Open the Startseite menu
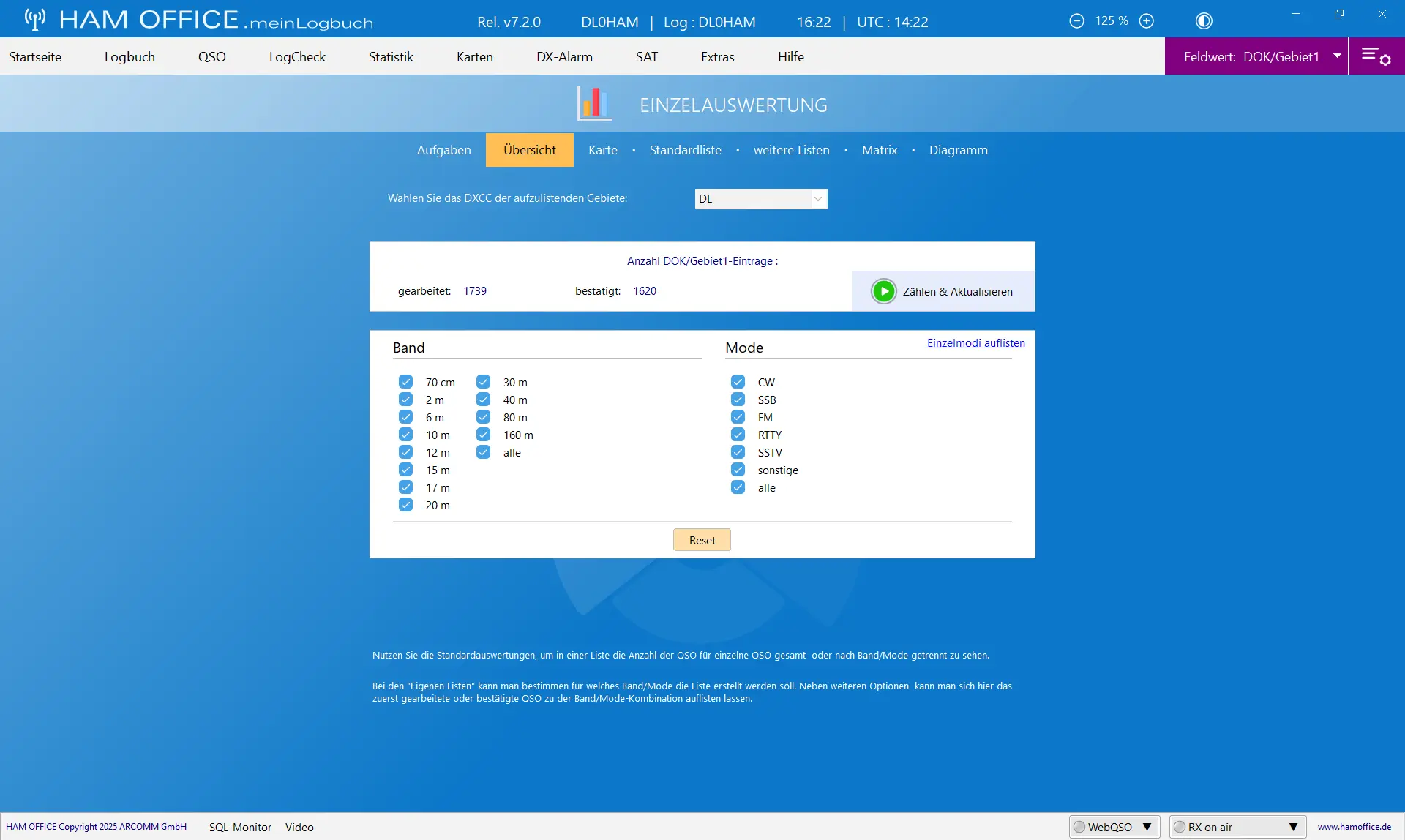The image size is (1405, 840). coord(35,56)
